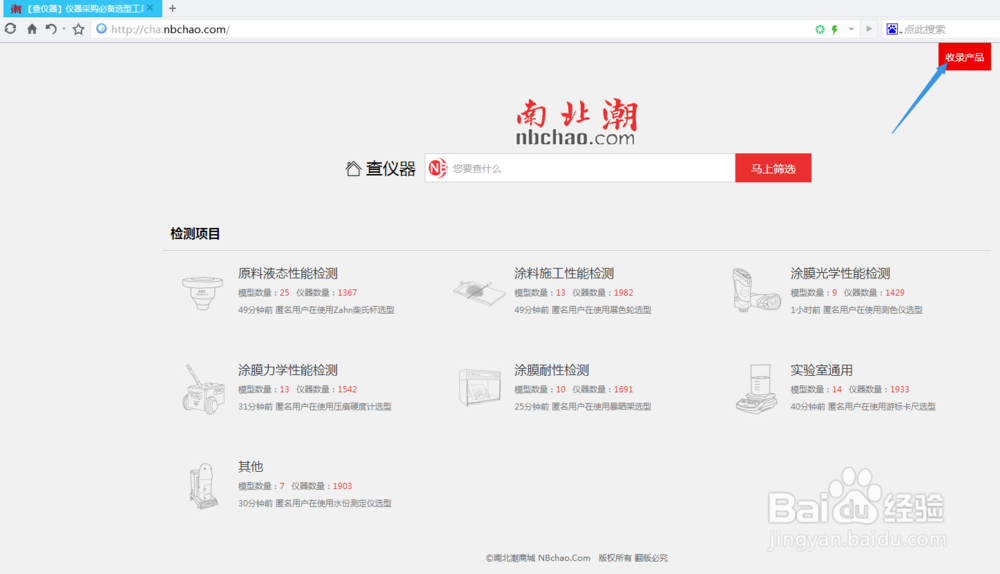Click the address bar URL field
Screen dimensions: 1000x574
point(446,29)
